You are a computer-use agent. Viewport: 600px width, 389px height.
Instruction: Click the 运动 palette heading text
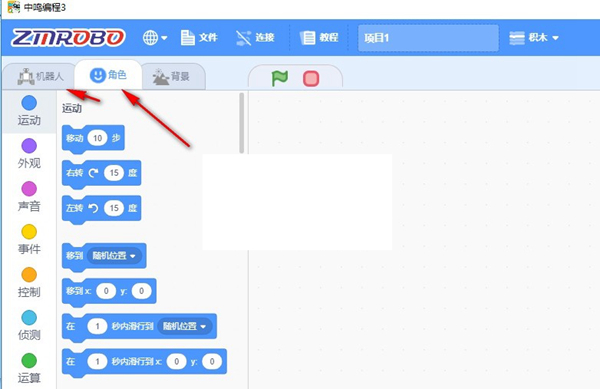(72, 109)
